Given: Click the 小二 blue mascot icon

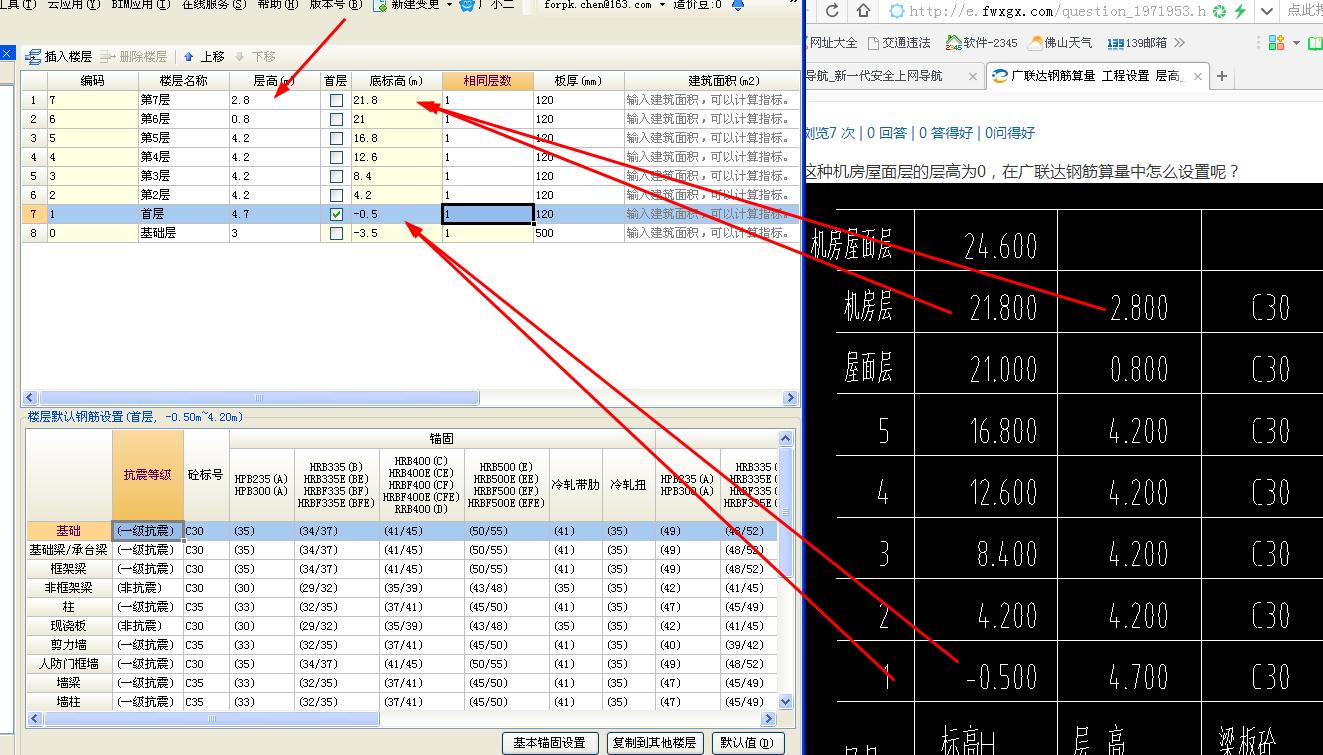Looking at the screenshot, I should [x=467, y=5].
